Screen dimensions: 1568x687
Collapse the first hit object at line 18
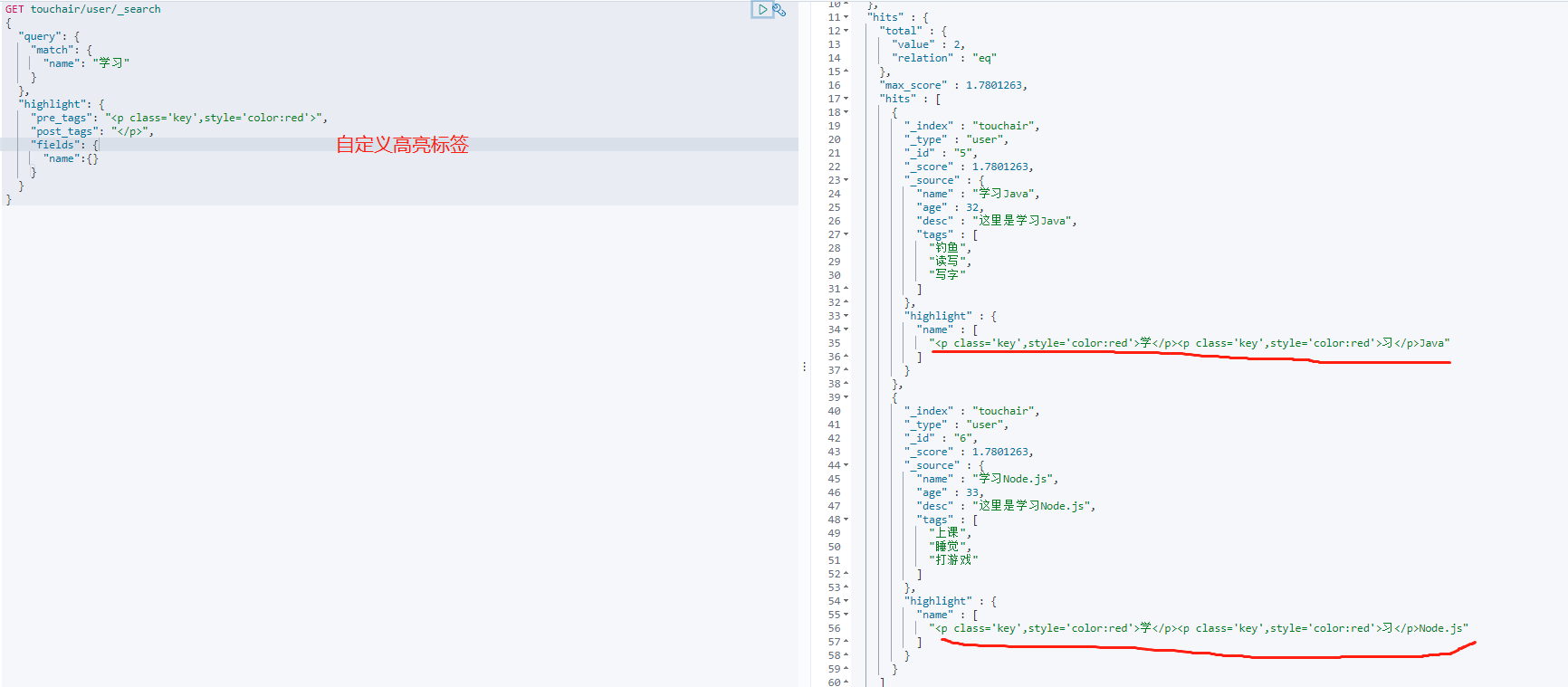pyautogui.click(x=846, y=112)
